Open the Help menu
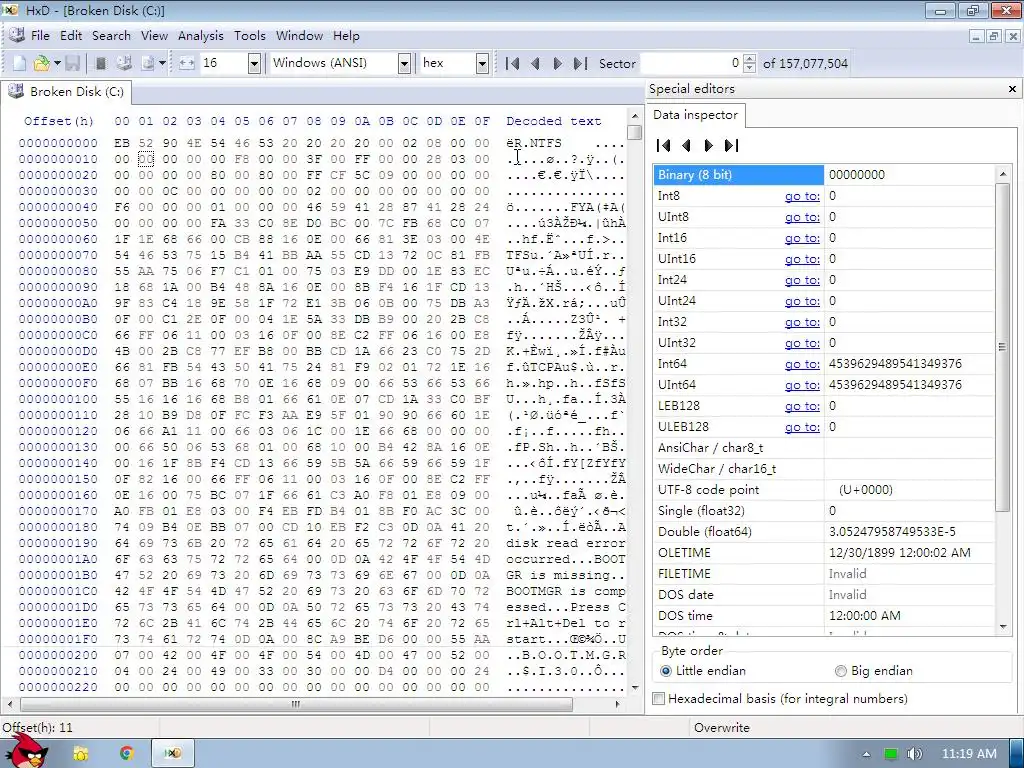1024x768 pixels. tap(346, 36)
